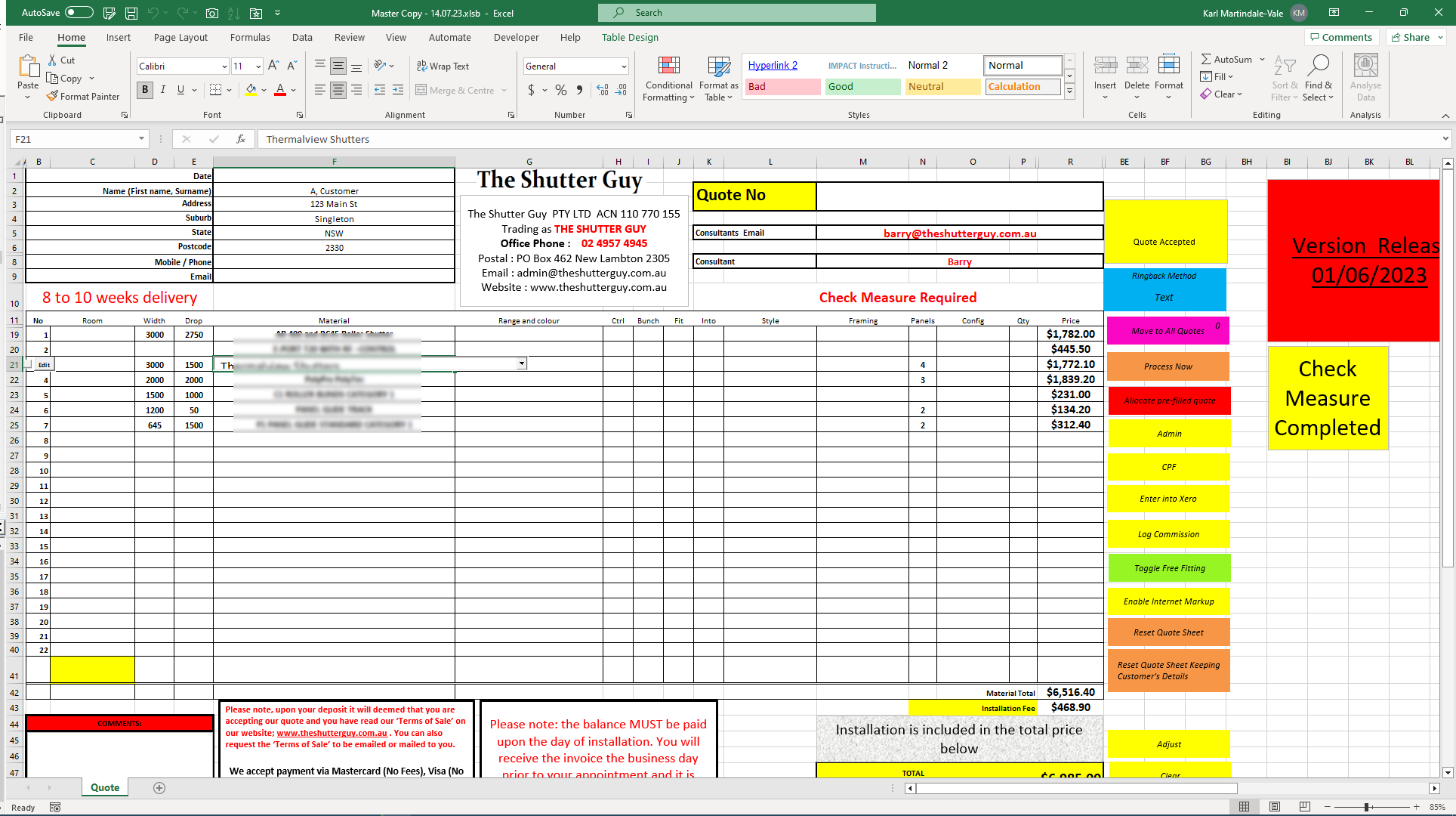This screenshot has width=1456, height=816.
Task: Apply red font colour
Action: [280, 90]
